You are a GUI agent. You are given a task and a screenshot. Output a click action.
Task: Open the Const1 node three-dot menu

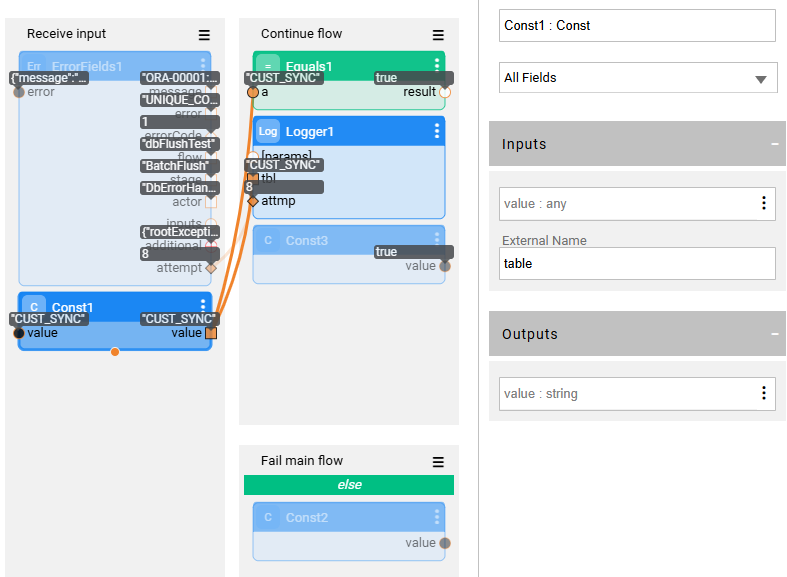203,306
